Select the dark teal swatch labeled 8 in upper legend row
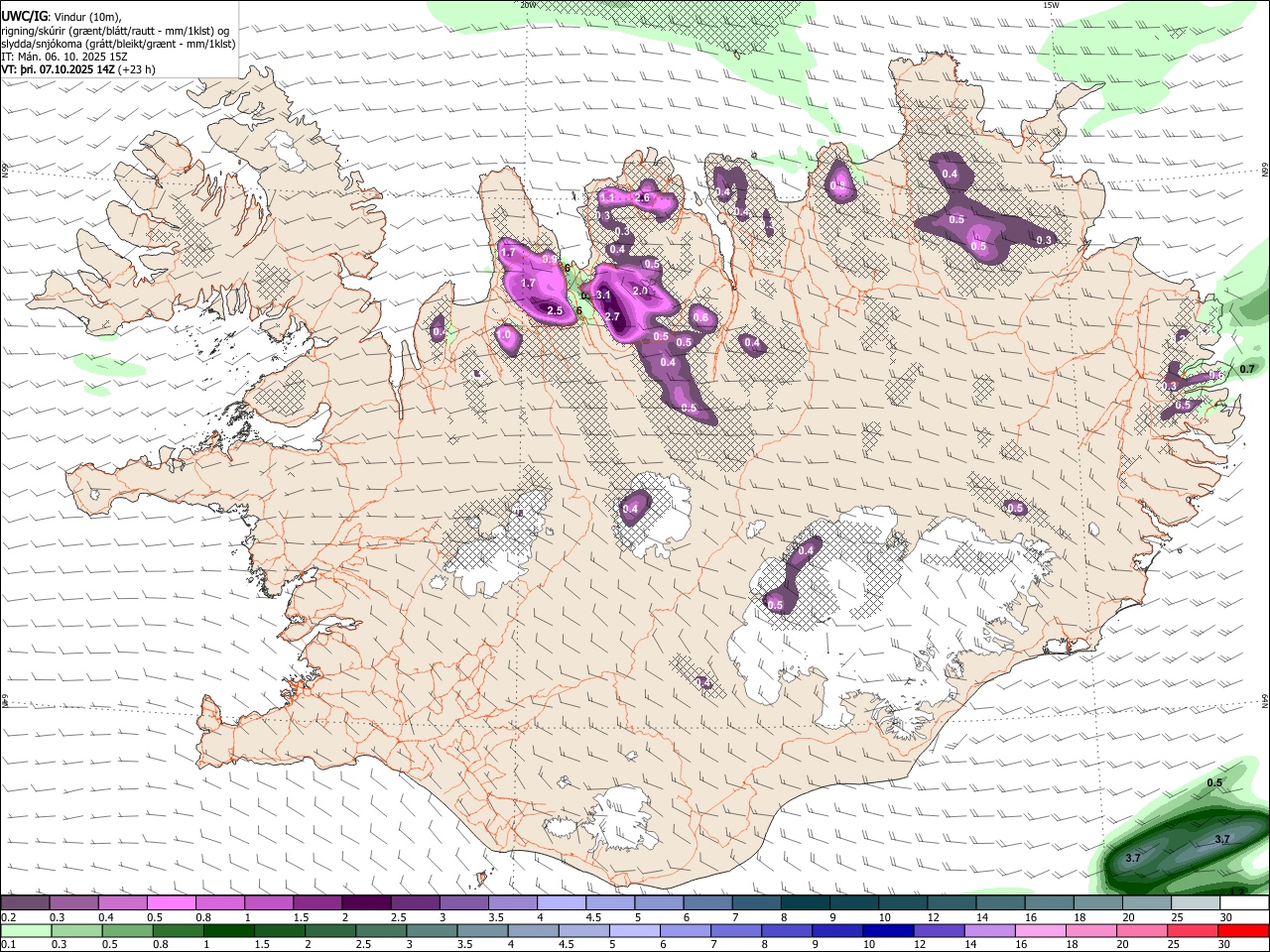Screen dimensions: 1270x952 click(x=806, y=903)
